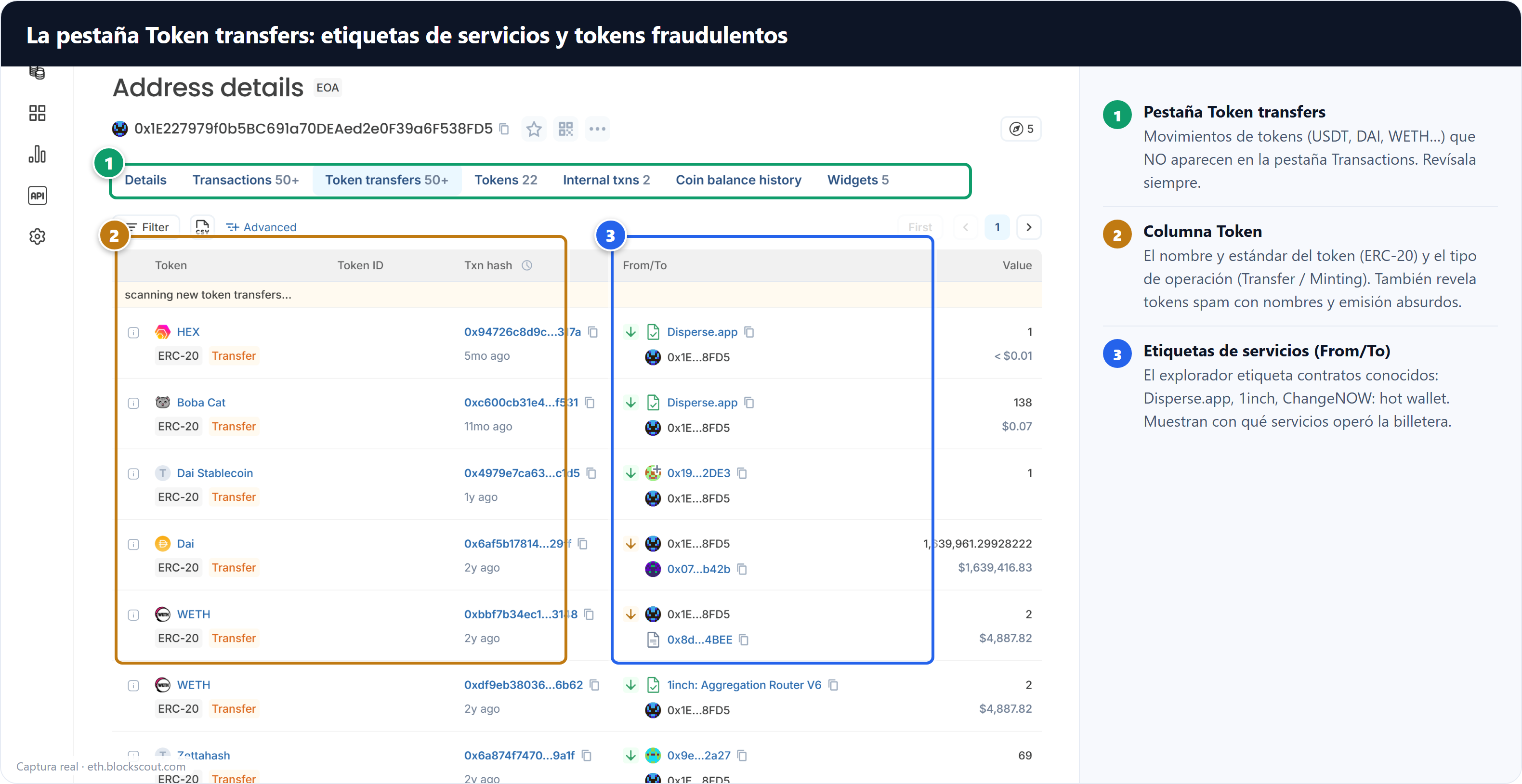Toggle timestamp format clock icon beside Txn hash
1522x784 pixels.
(x=527, y=265)
